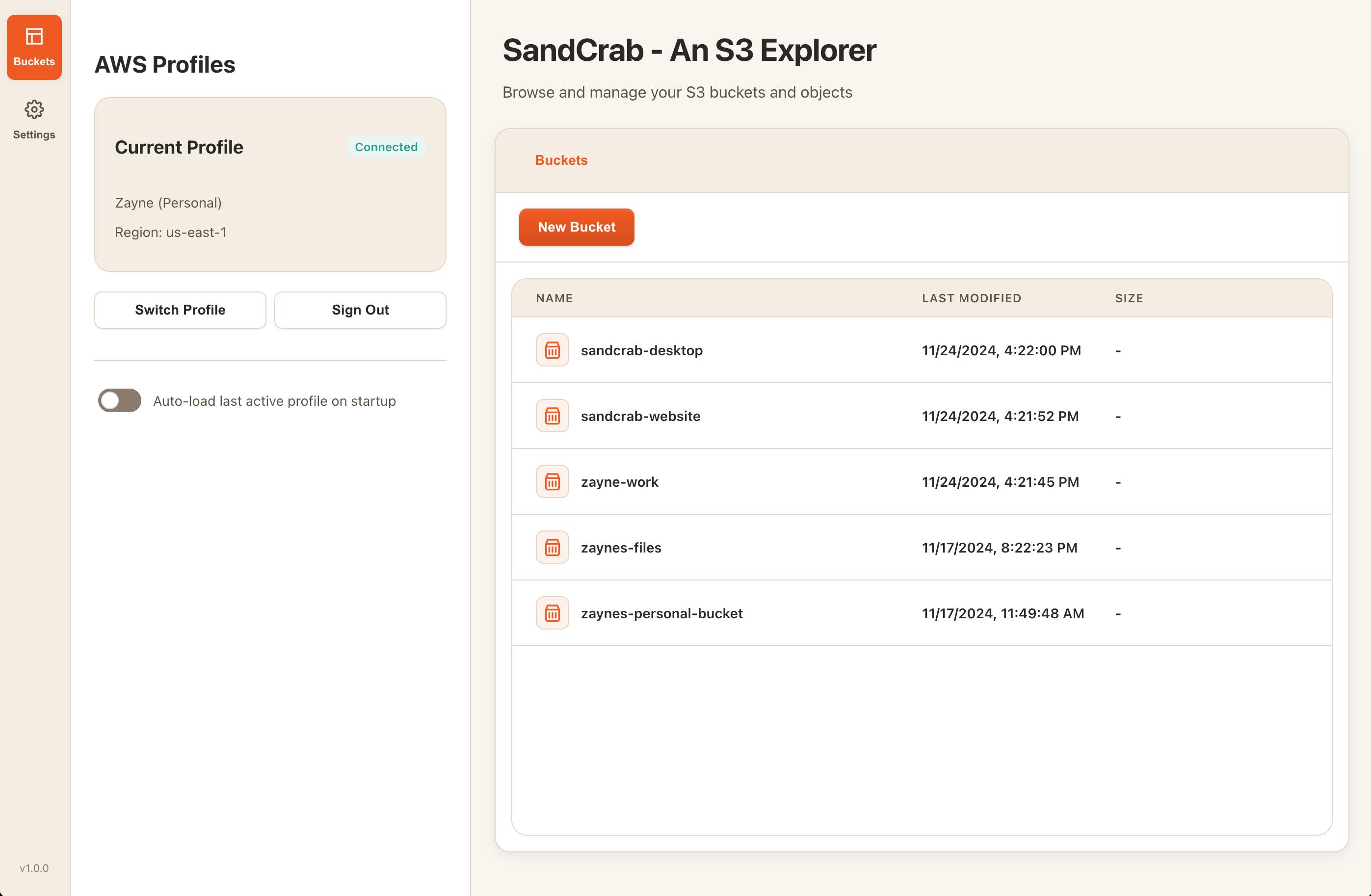The width and height of the screenshot is (1371, 896).
Task: Click the 11/17/2024, 11:49:48 AM timestamp
Action: click(1003, 613)
